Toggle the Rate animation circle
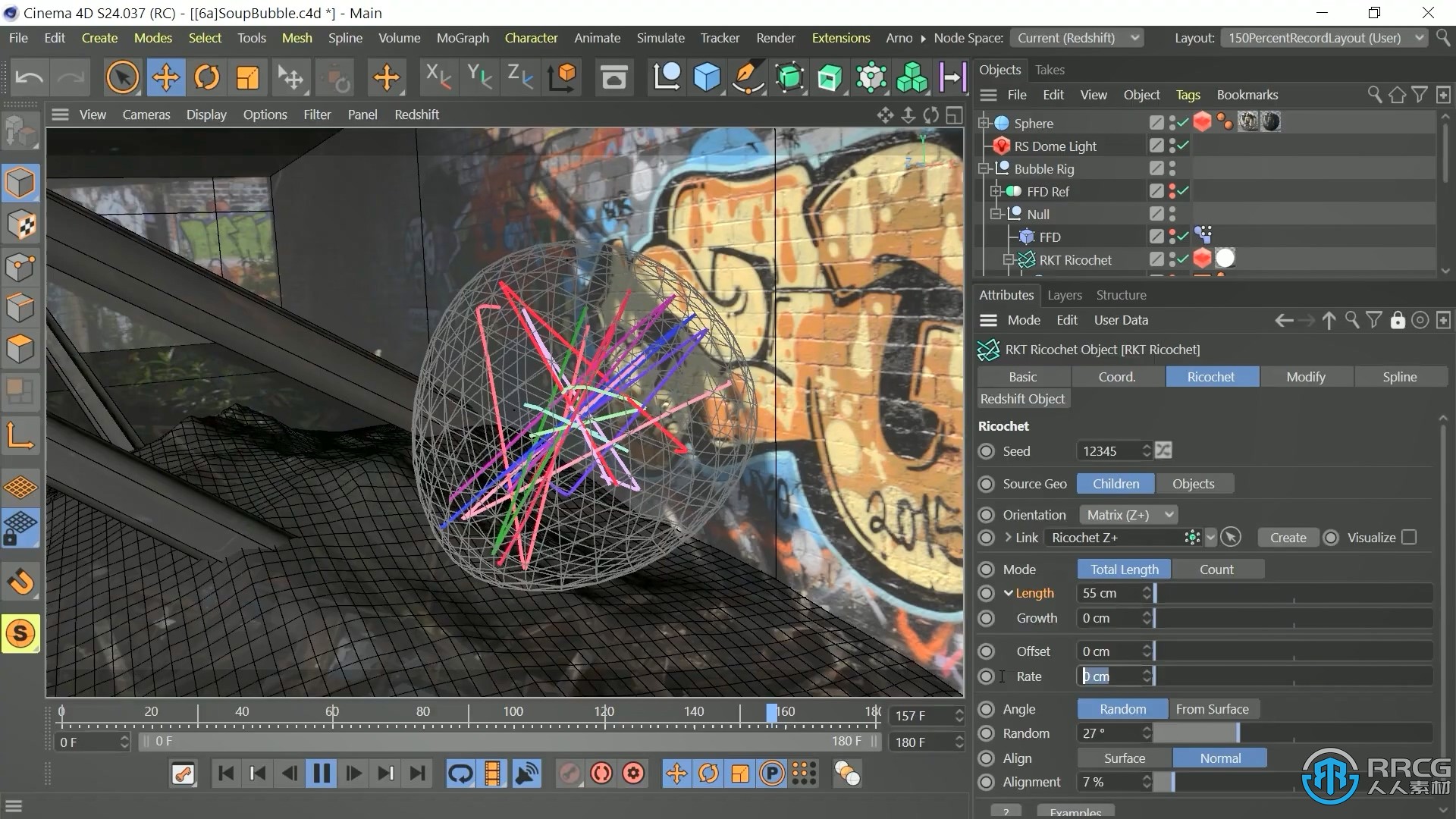 pos(986,676)
